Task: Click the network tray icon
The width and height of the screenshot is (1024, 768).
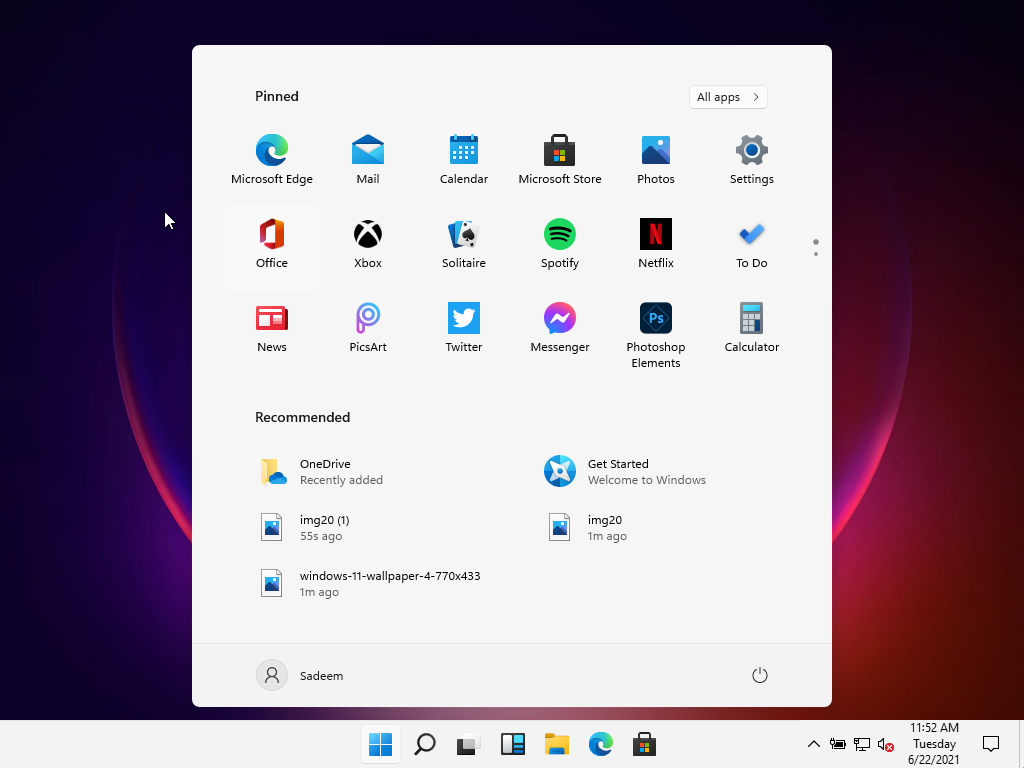Action: [x=862, y=744]
